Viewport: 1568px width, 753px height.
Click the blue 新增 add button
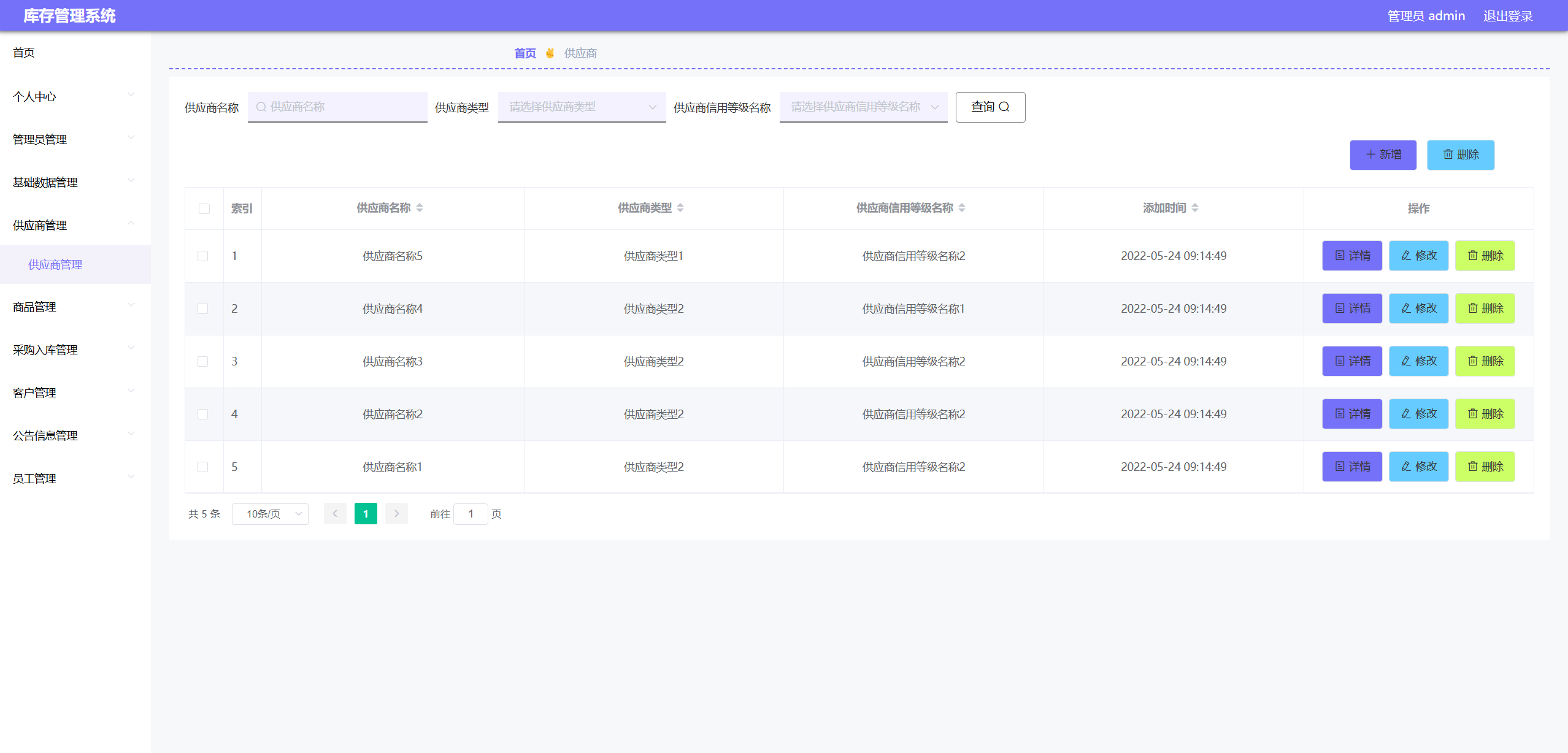[1382, 155]
